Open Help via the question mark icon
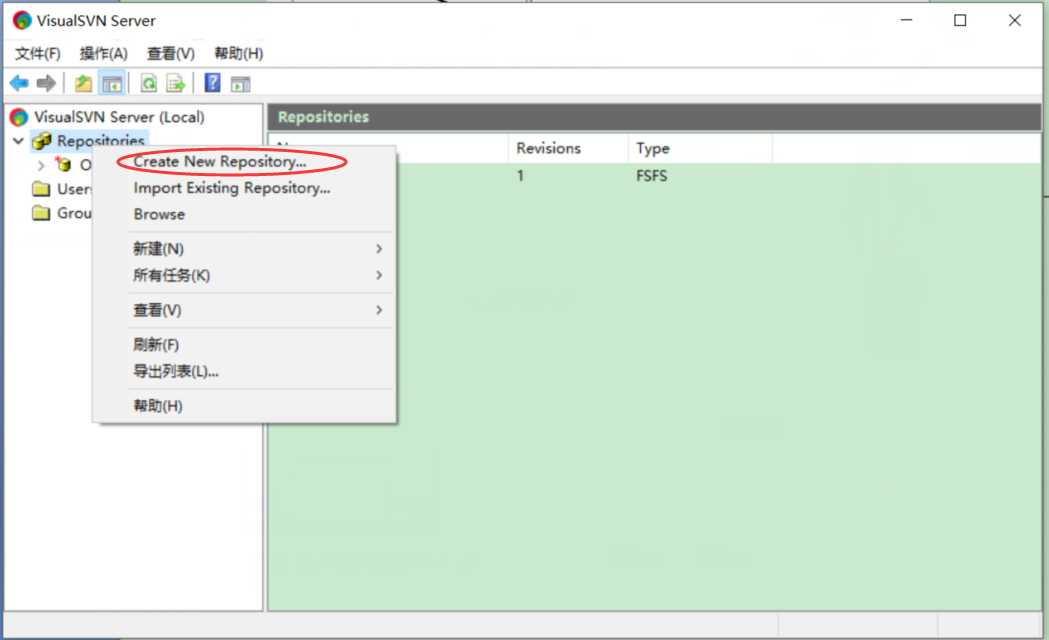The height and width of the screenshot is (640, 1049). [x=212, y=83]
